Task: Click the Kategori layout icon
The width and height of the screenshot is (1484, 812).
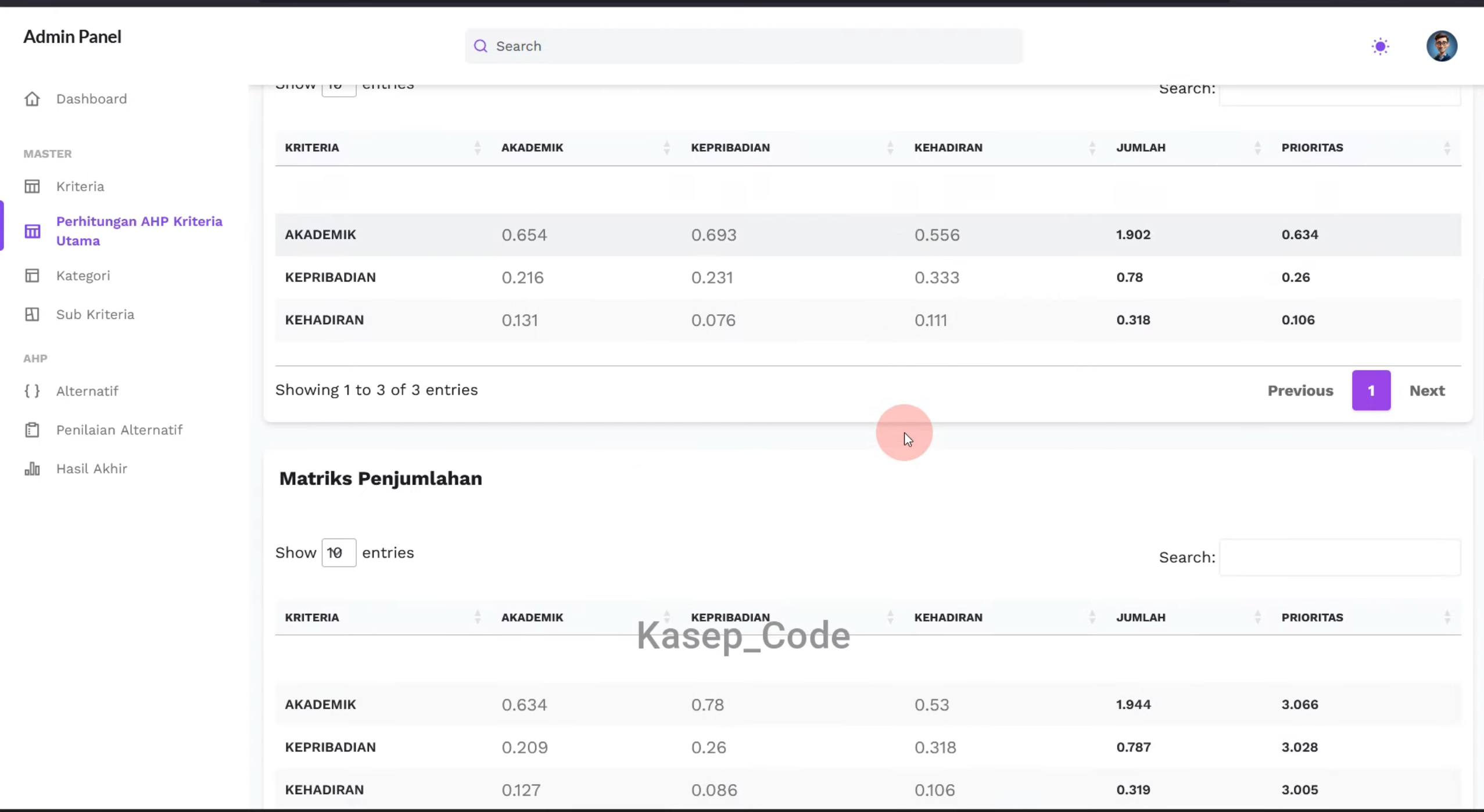Action: click(32, 275)
